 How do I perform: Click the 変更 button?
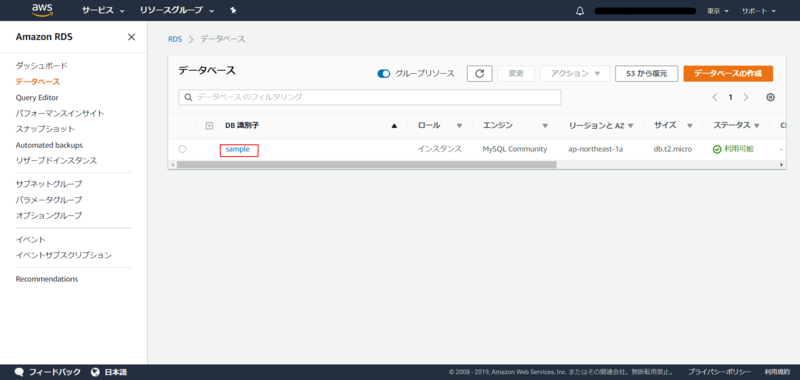tap(516, 73)
